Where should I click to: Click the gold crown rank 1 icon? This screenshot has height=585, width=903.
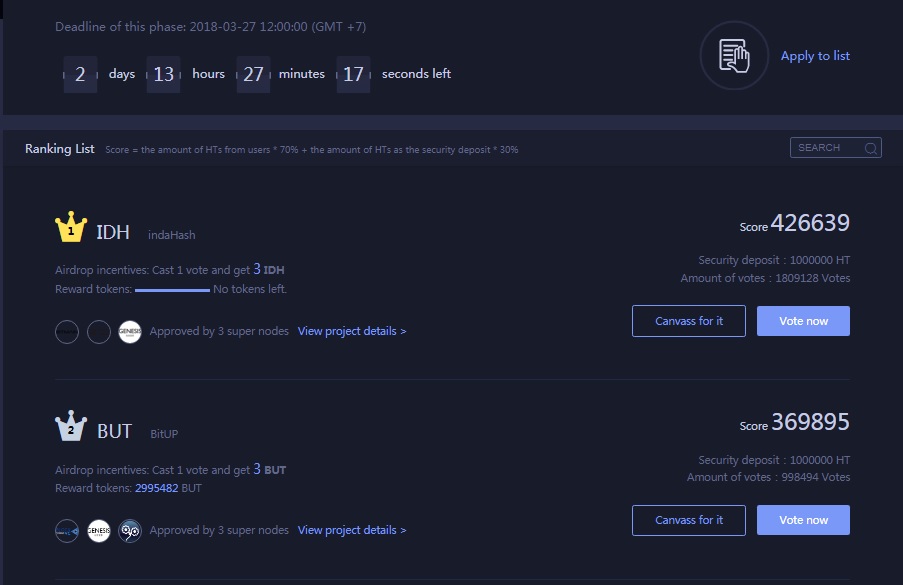coord(71,227)
